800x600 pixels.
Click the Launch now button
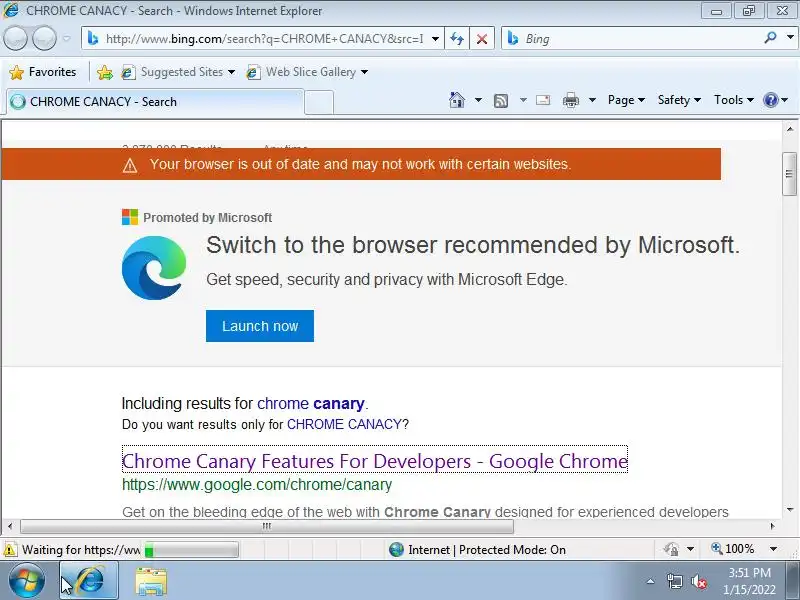click(x=260, y=326)
